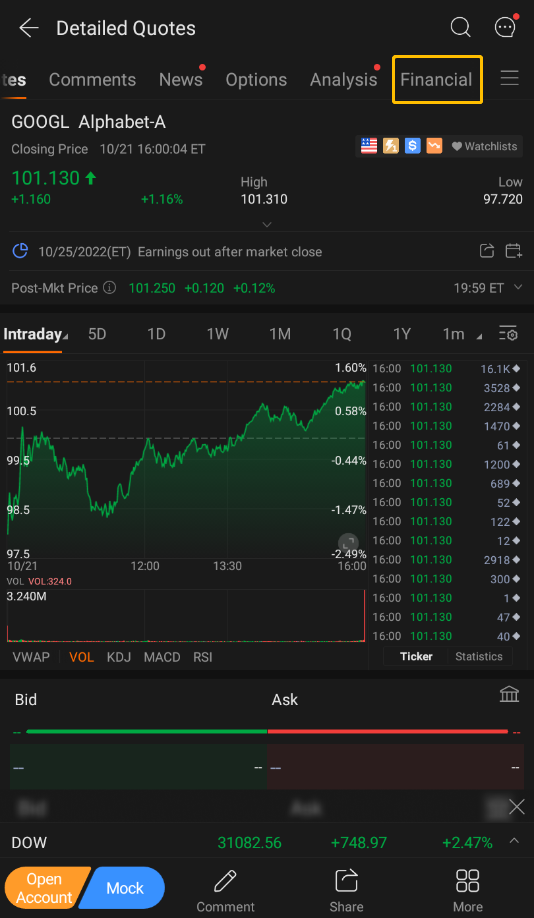Screen dimensions: 534x918
Task: Open the bank institution icon
Action: (x=509, y=694)
